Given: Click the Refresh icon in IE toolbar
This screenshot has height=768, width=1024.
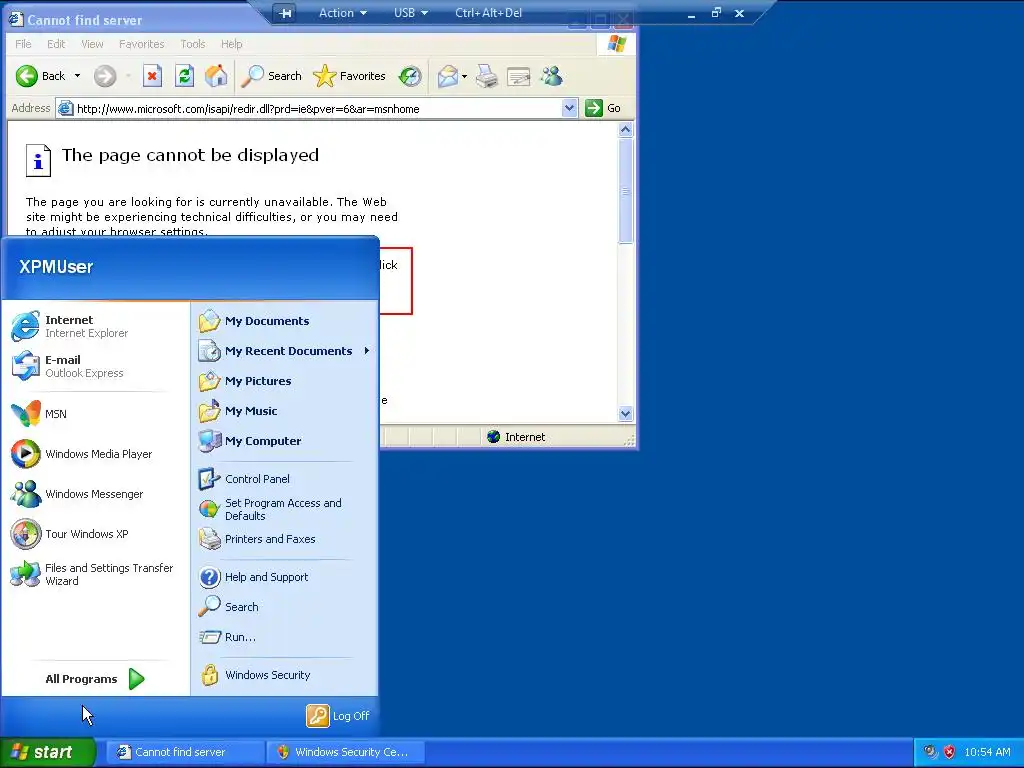Looking at the screenshot, I should click(184, 76).
